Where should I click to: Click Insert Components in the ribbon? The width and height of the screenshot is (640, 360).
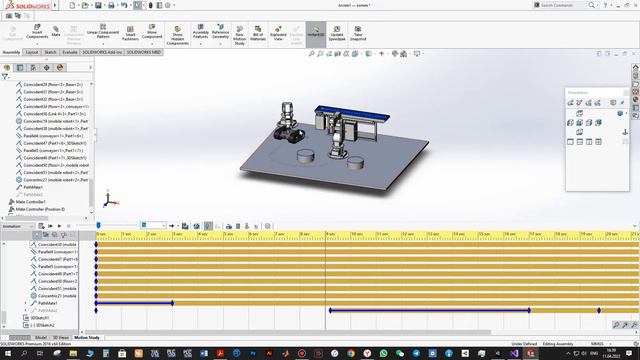coord(37,32)
